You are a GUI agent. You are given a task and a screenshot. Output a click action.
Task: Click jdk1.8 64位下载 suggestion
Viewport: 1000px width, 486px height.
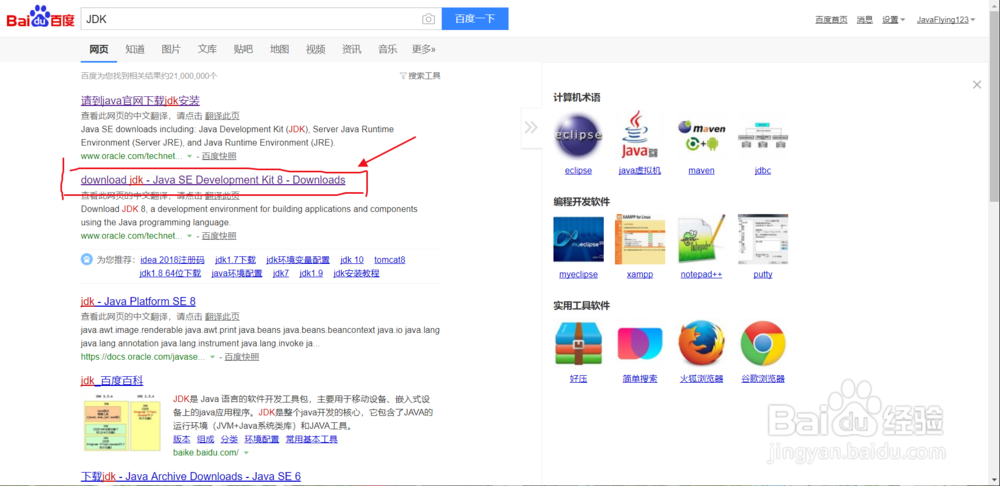tap(170, 274)
